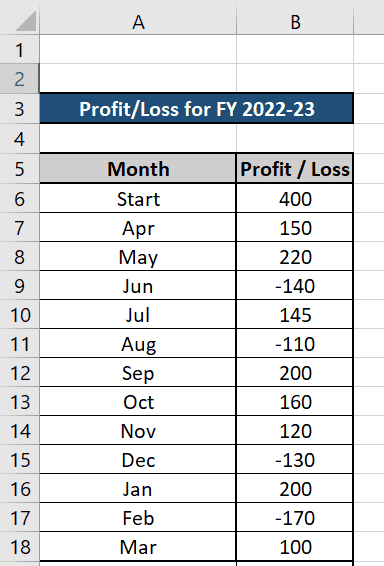Viewport: 384px width, 566px height.
Task: Select the Month header cell
Action: (x=138, y=169)
